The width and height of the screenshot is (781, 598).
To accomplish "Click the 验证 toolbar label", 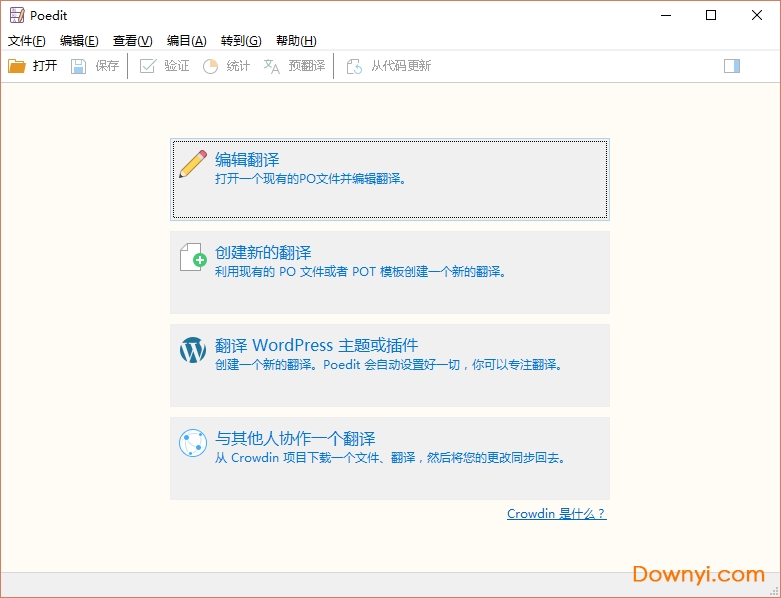I will click(x=176, y=66).
